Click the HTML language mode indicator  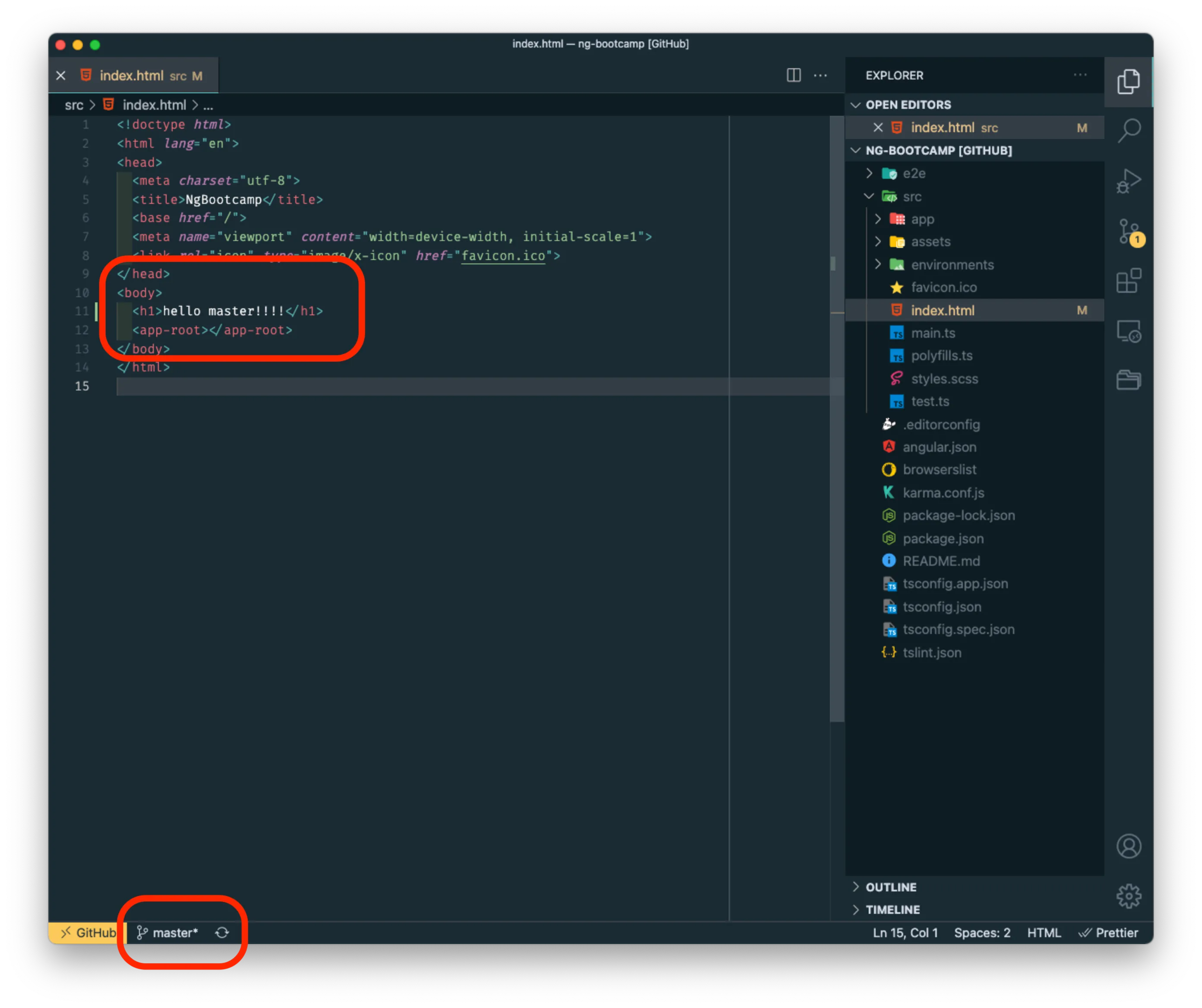point(1044,932)
